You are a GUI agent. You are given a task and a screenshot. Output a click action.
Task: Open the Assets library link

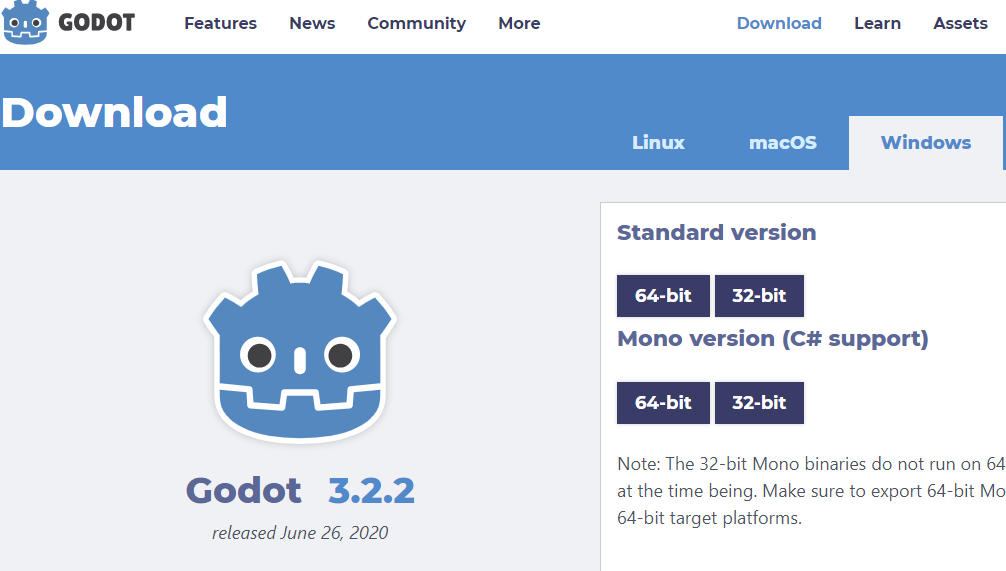[960, 23]
